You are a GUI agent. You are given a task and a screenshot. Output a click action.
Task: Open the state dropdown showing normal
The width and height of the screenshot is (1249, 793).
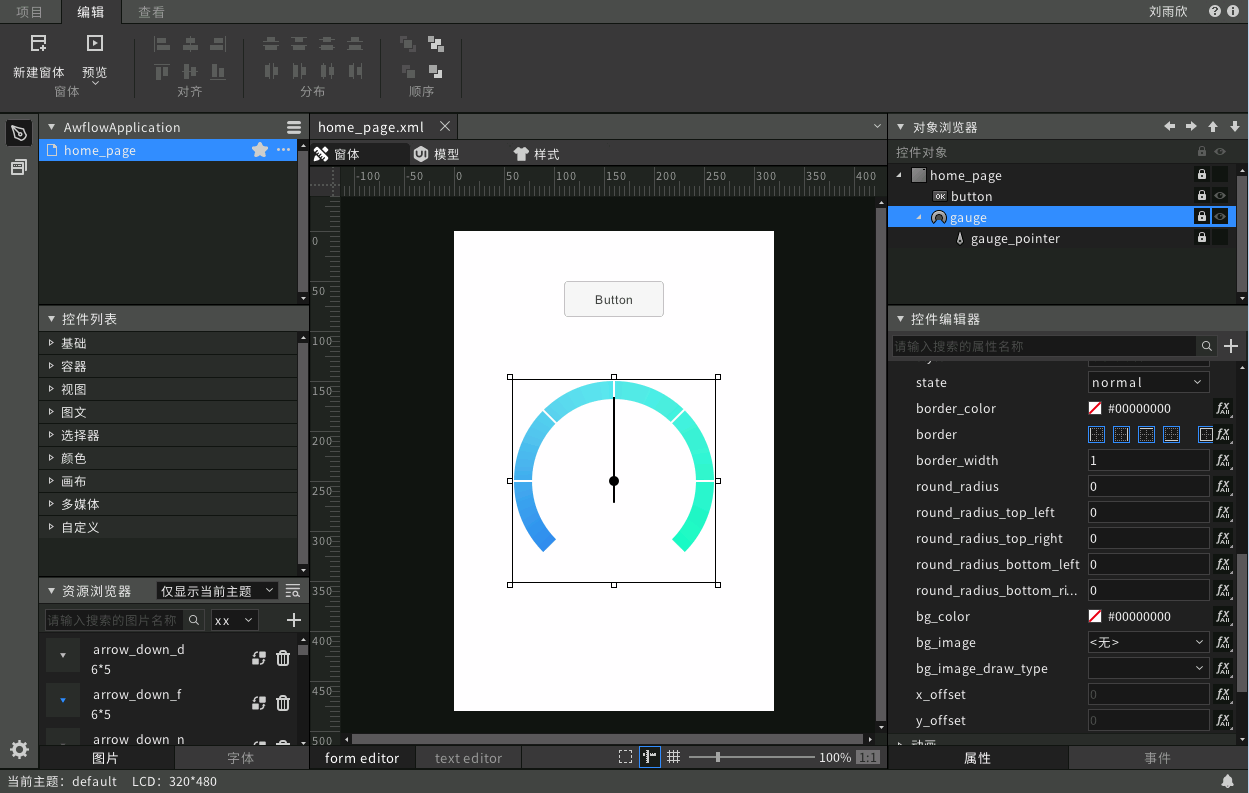click(x=1147, y=382)
